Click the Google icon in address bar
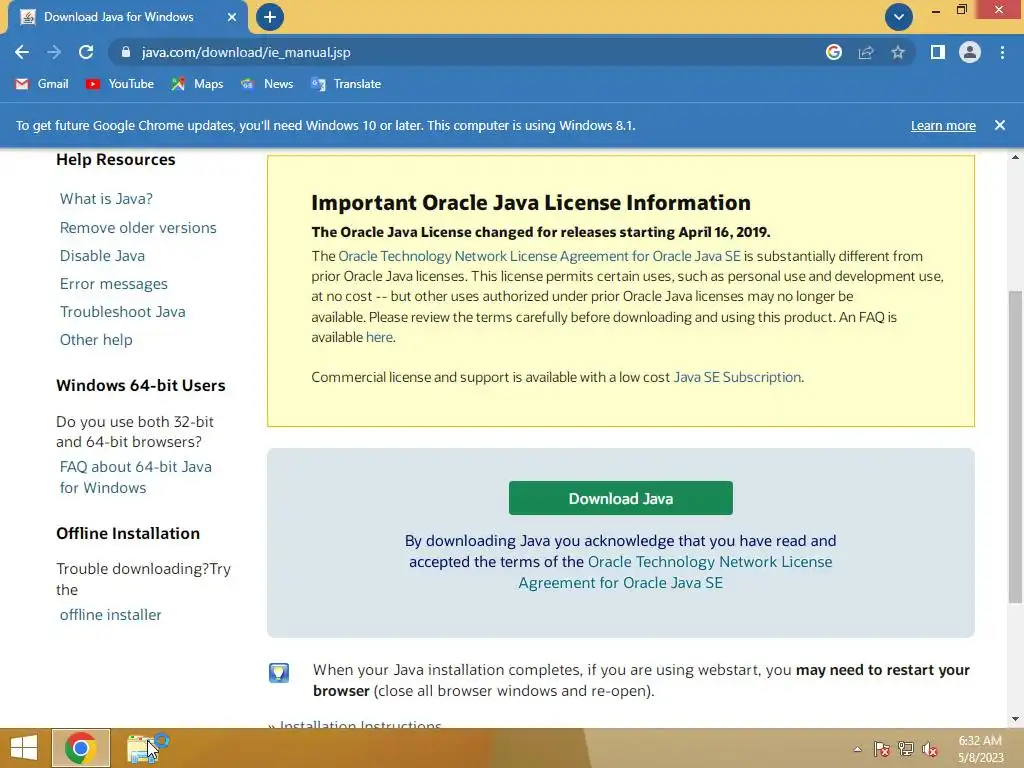Screen dimensions: 1024x768 (833, 52)
